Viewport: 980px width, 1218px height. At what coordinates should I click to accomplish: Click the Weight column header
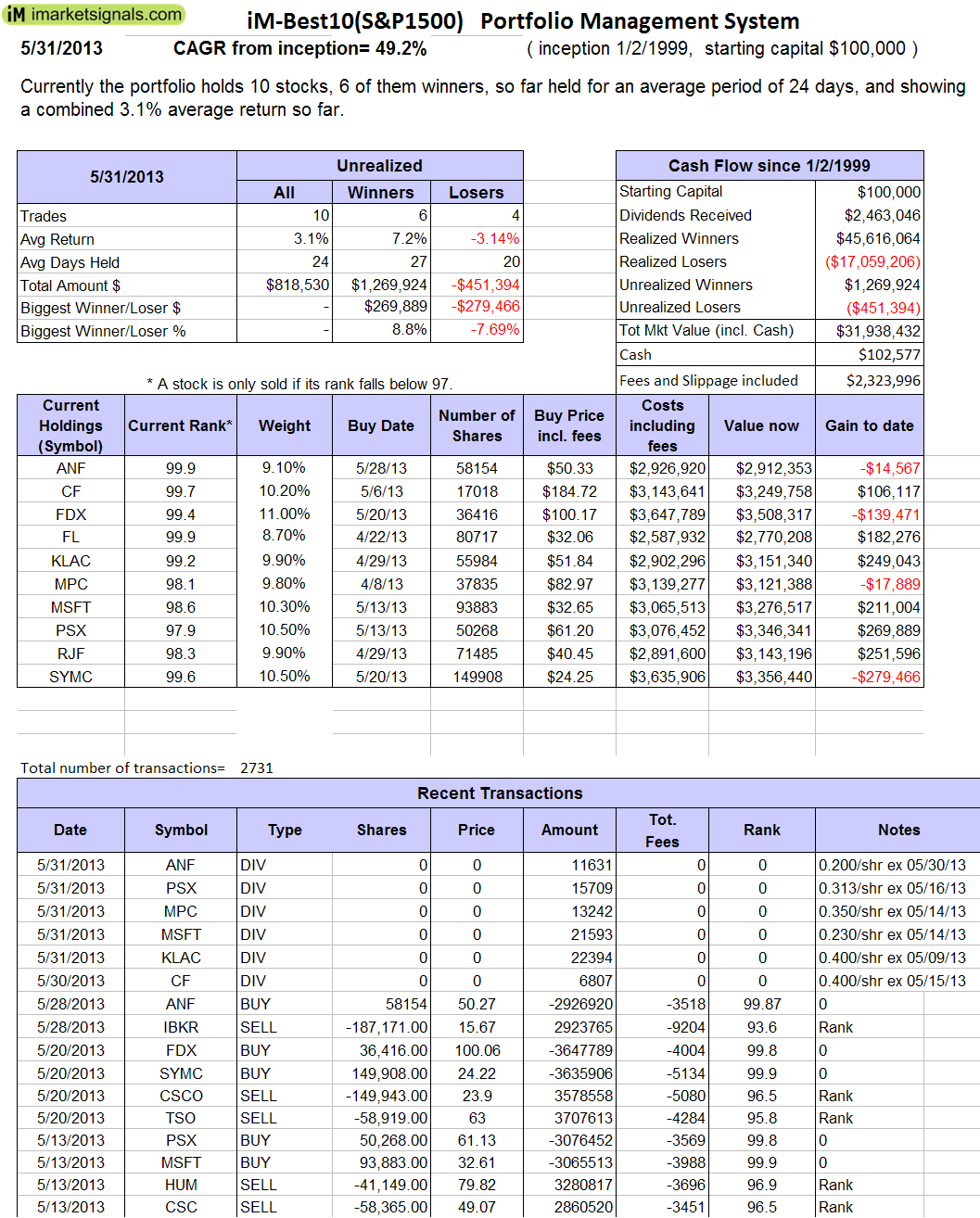(285, 425)
